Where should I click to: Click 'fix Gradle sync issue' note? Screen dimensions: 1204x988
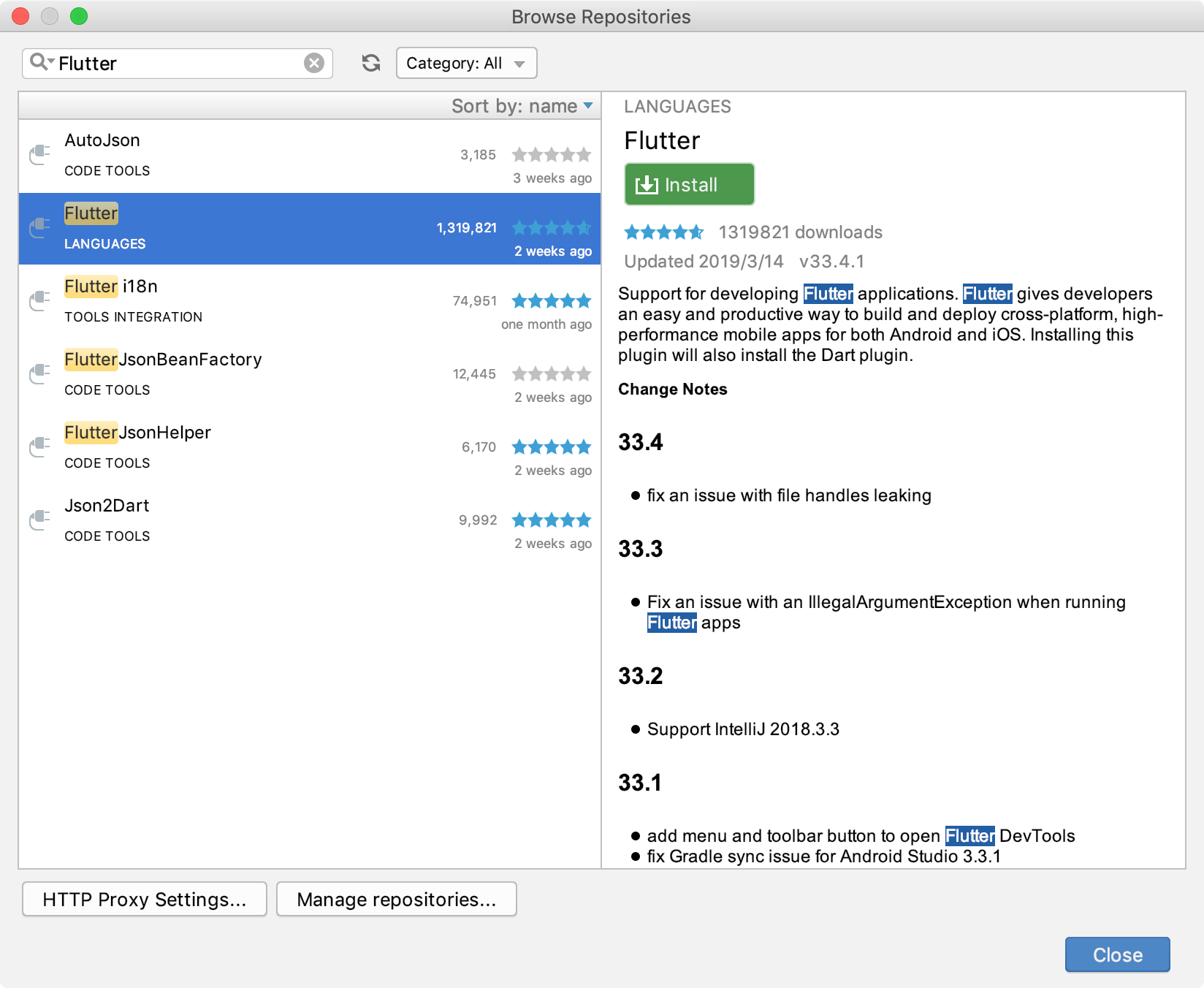823,856
